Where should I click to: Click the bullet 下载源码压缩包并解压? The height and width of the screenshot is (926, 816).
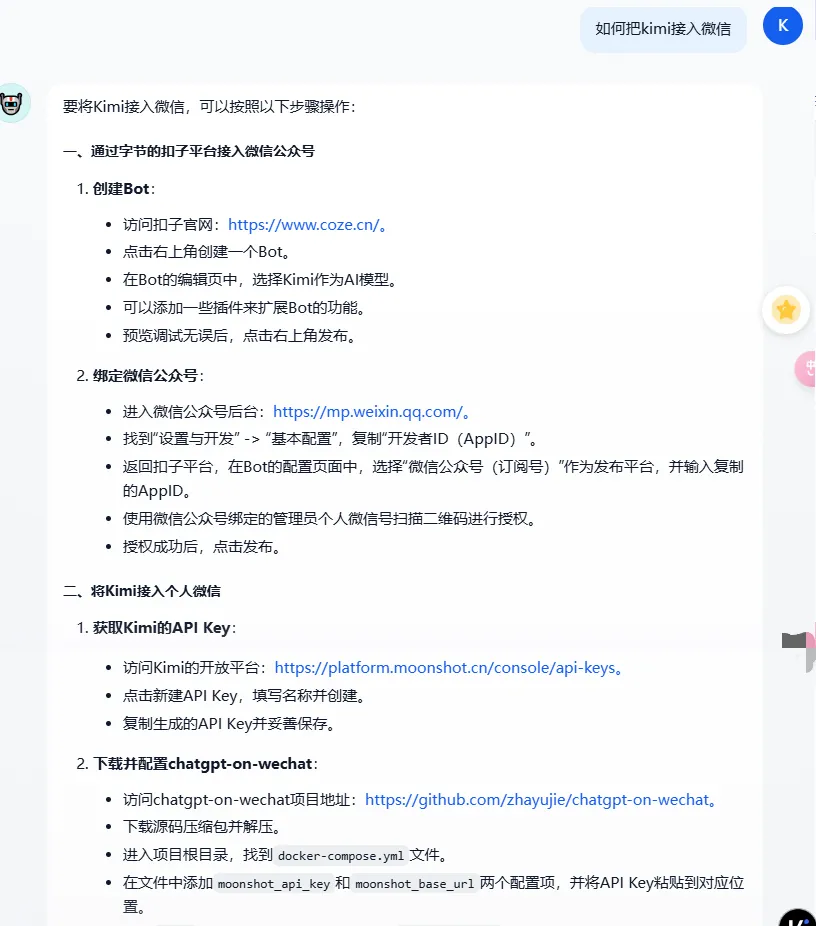coord(202,827)
